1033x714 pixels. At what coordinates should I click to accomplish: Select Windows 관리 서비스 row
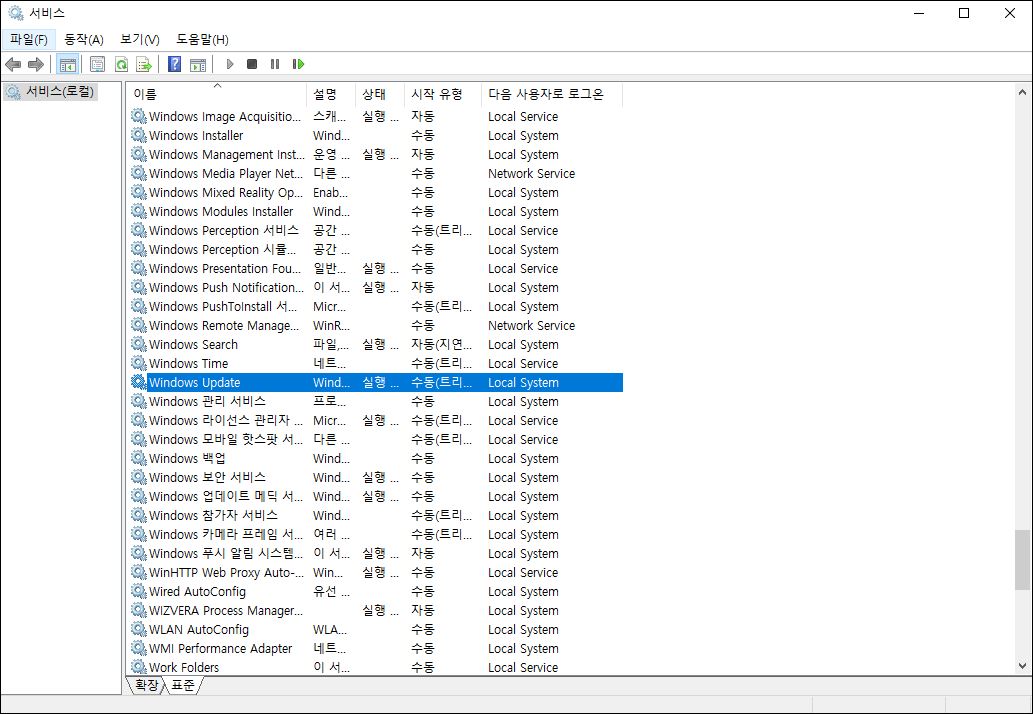376,402
